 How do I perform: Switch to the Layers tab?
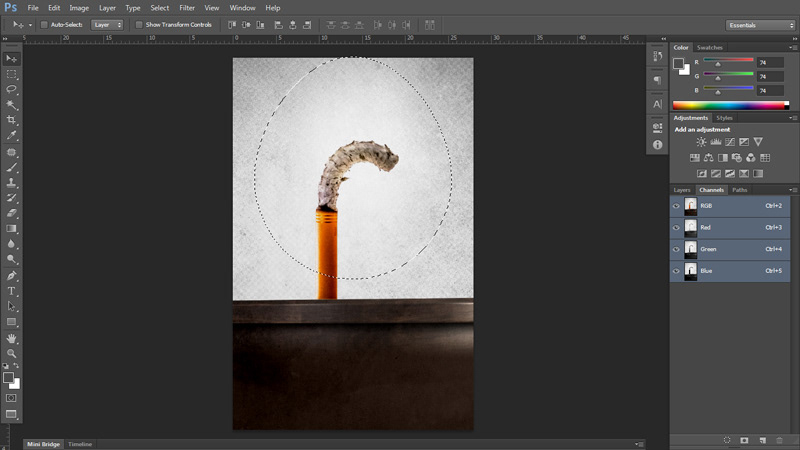(682, 189)
